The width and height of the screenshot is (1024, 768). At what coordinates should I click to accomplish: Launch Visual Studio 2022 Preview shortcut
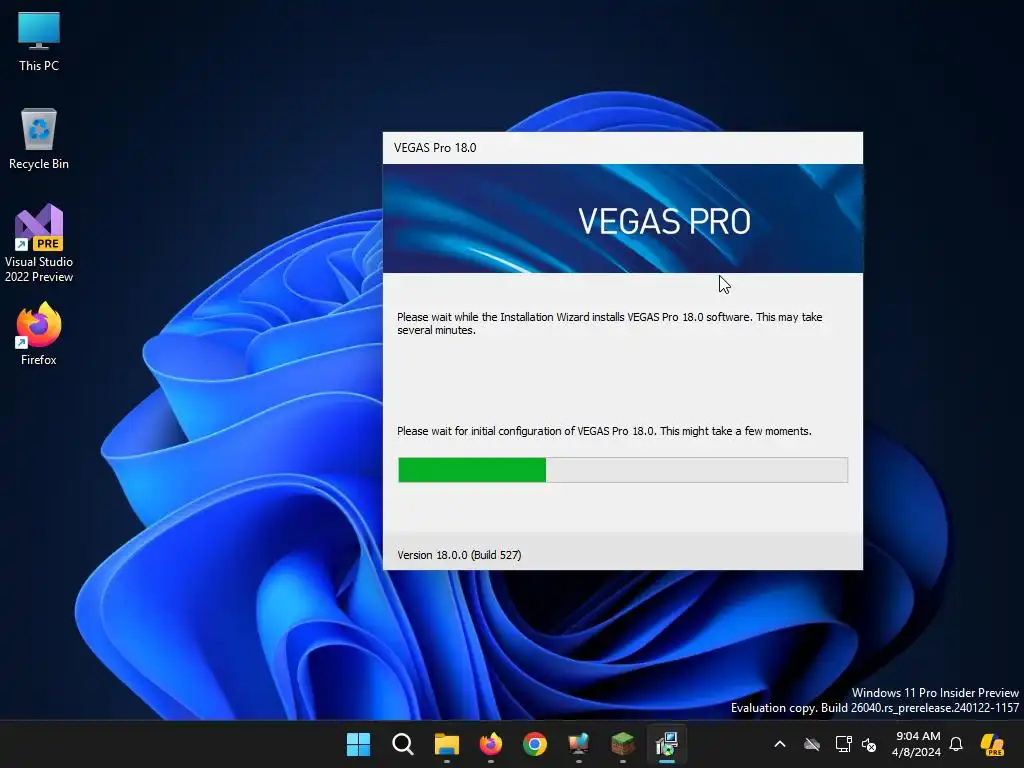click(39, 244)
